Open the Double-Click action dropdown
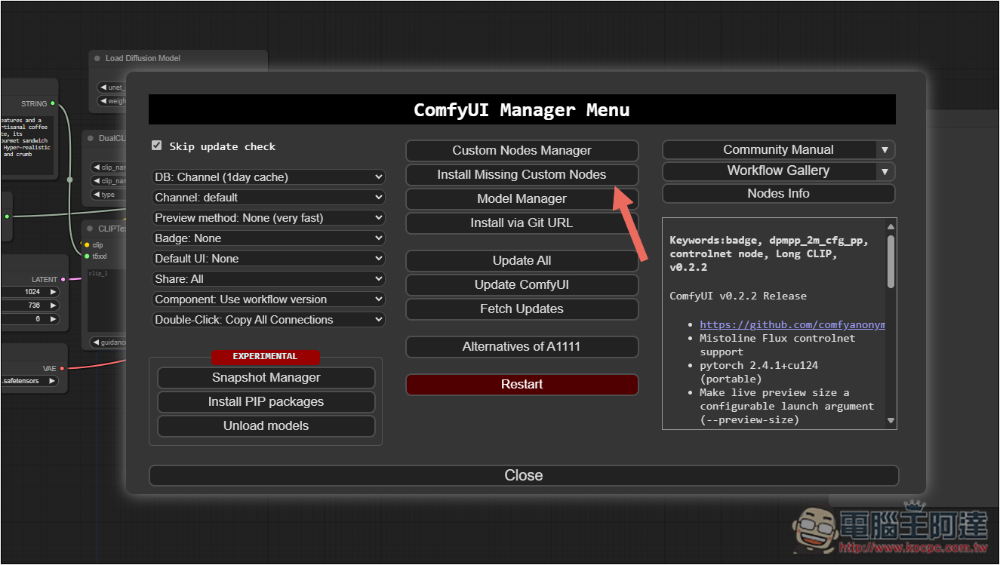 (x=268, y=320)
